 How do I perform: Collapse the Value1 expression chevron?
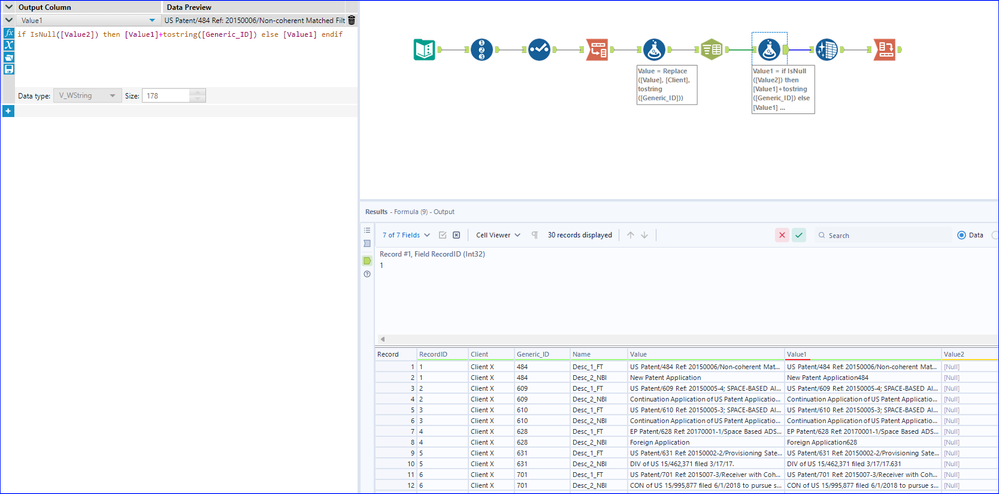click(9, 20)
